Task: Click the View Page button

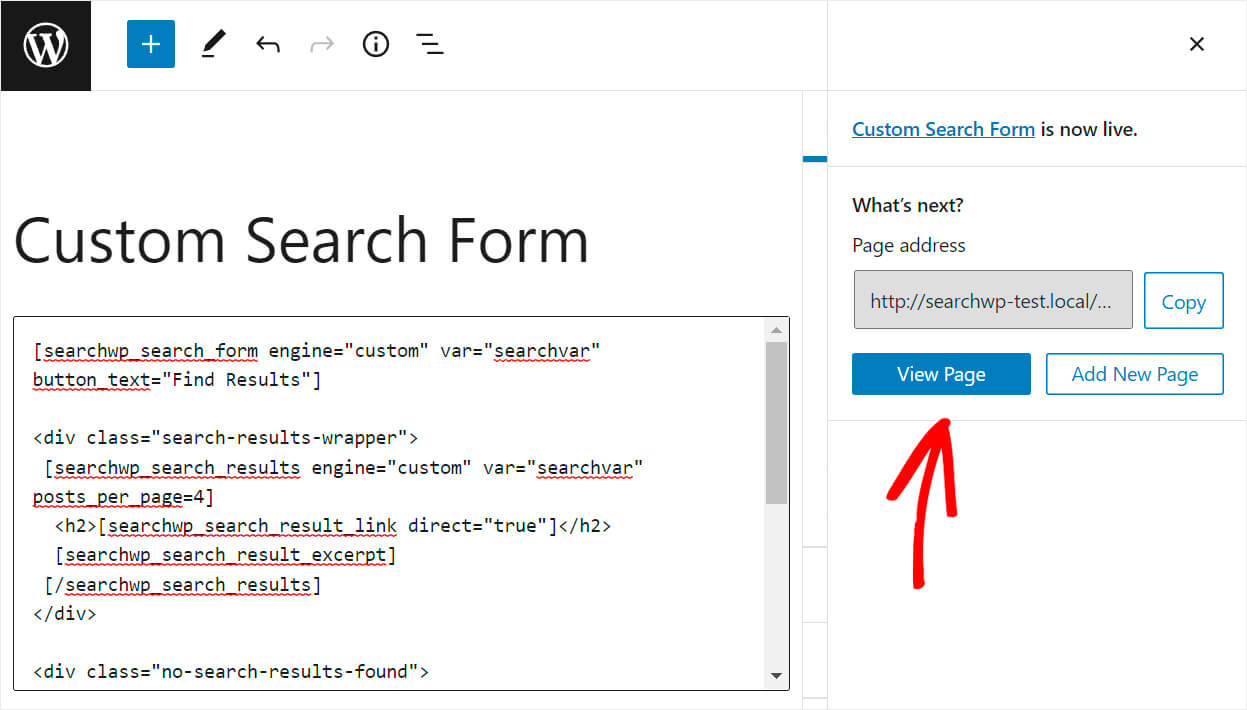Action: tap(941, 374)
